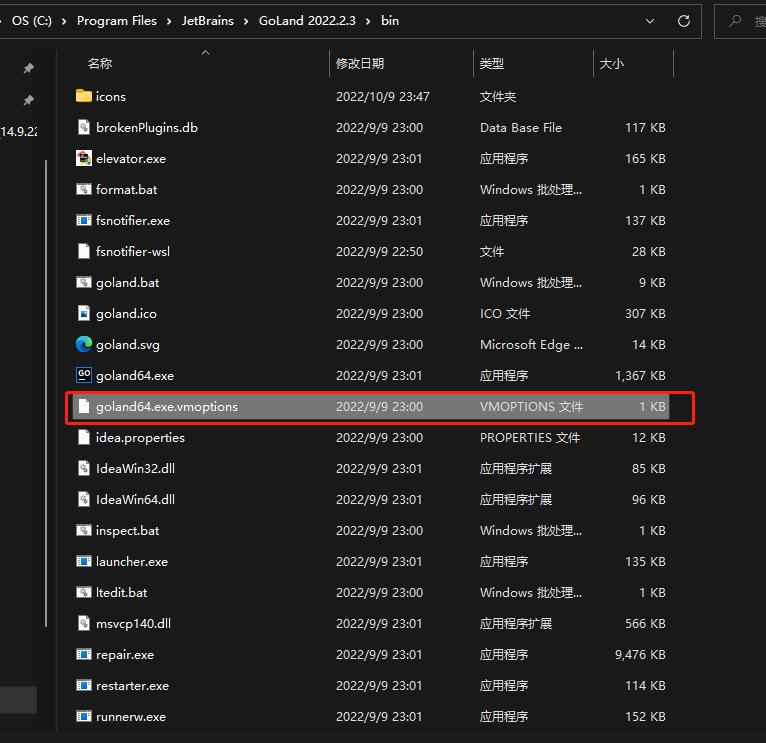Image resolution: width=766 pixels, height=743 pixels.
Task: Open the icons folder icon
Action: pyautogui.click(x=84, y=96)
